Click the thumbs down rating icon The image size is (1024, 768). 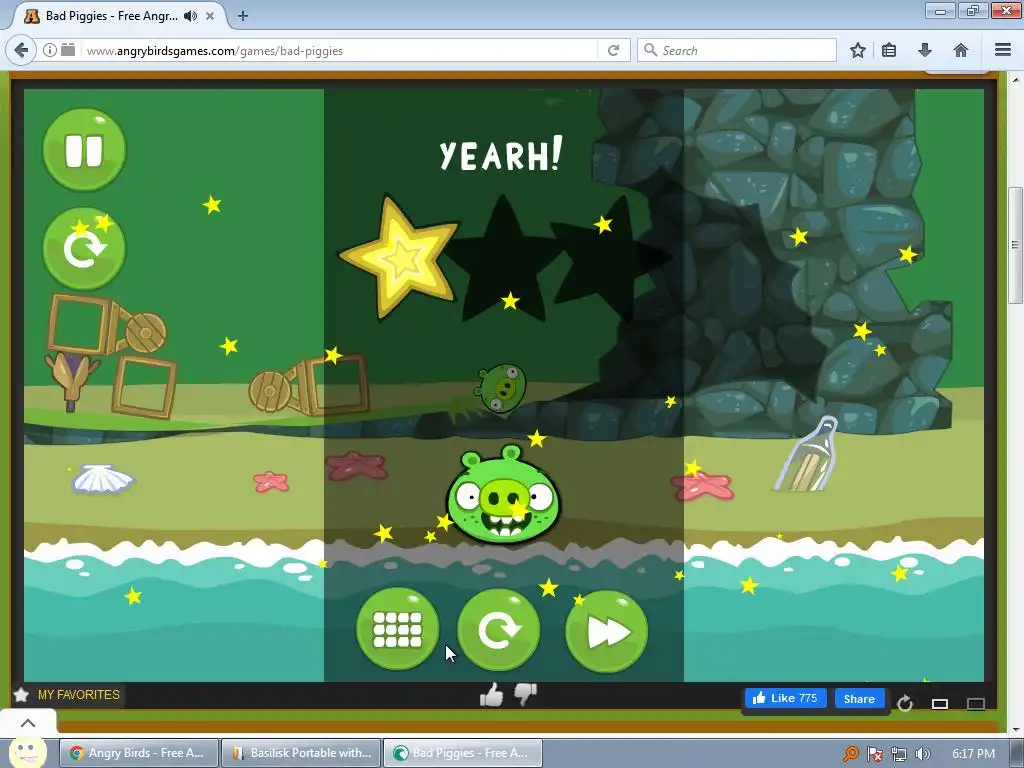point(525,695)
